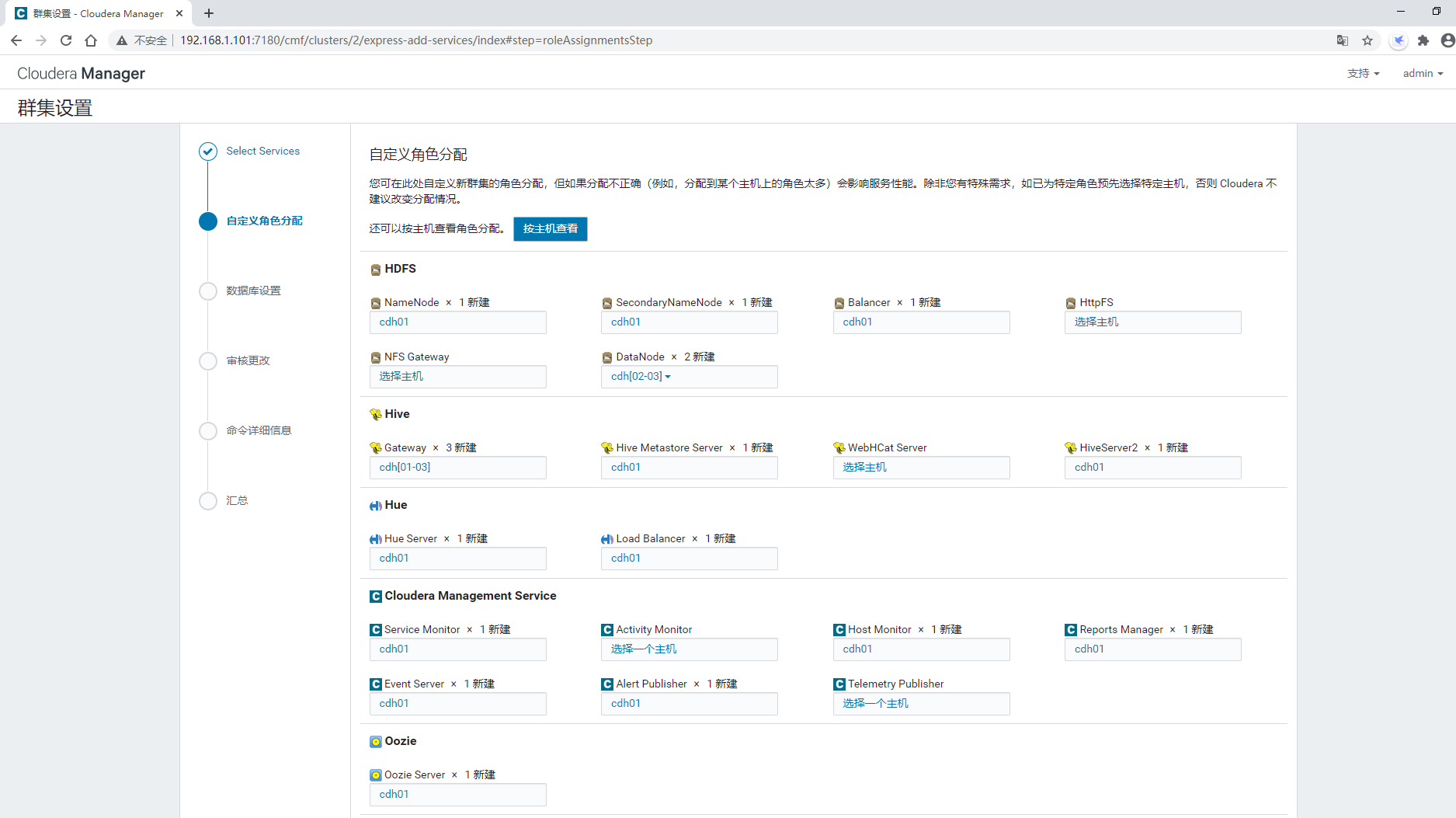The image size is (1456, 818).
Task: Click the Hue Server role icon
Action: 376,539
